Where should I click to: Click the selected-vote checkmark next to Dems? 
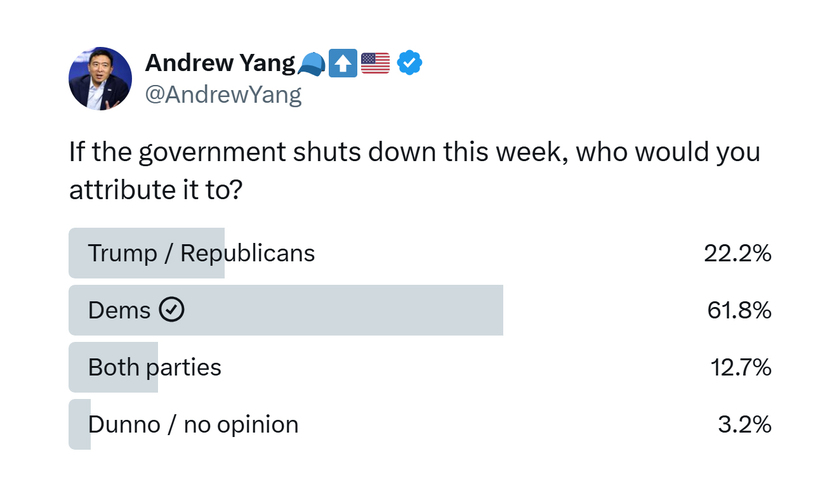[x=171, y=309]
